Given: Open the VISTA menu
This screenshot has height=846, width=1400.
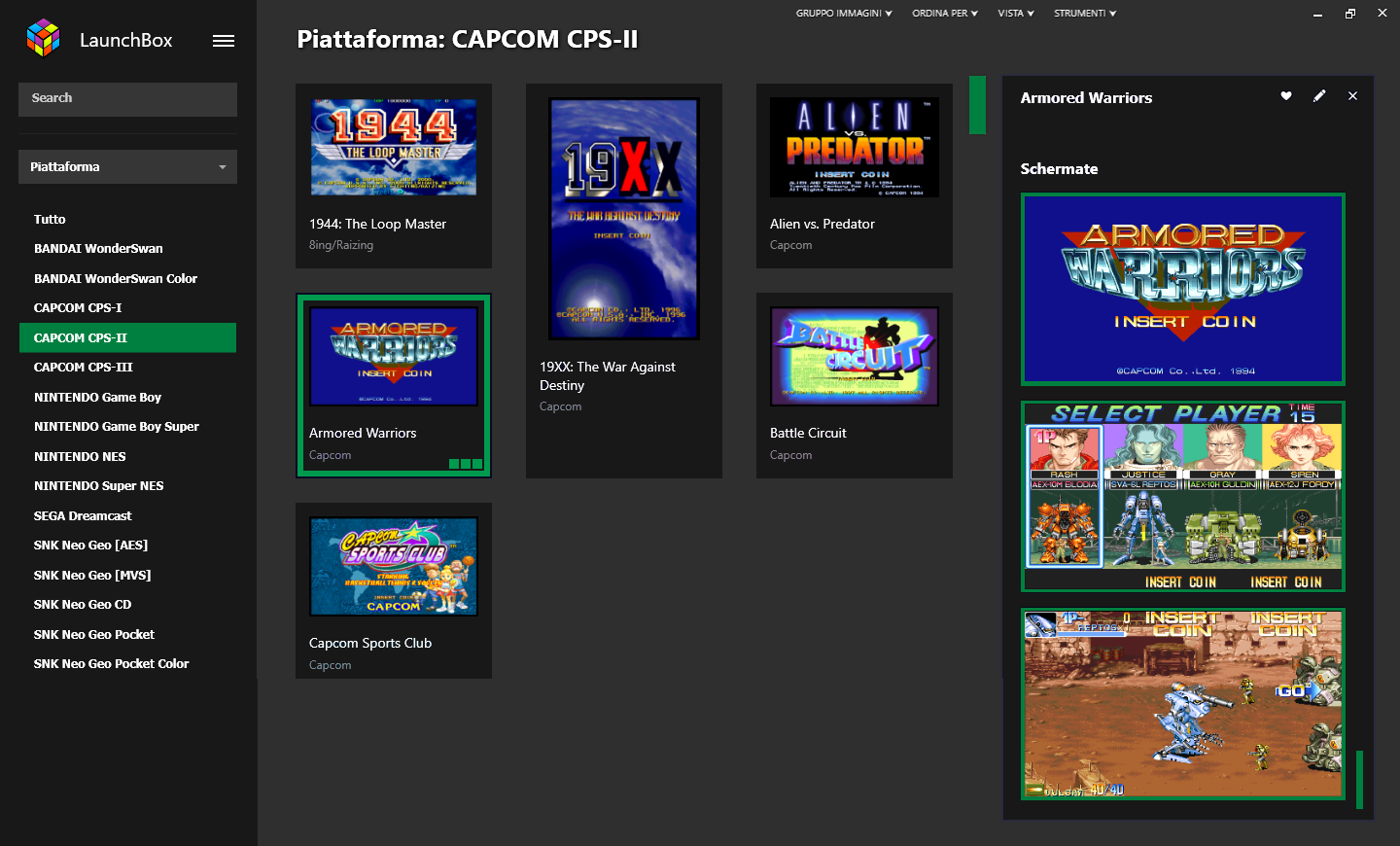Looking at the screenshot, I should [x=1016, y=14].
